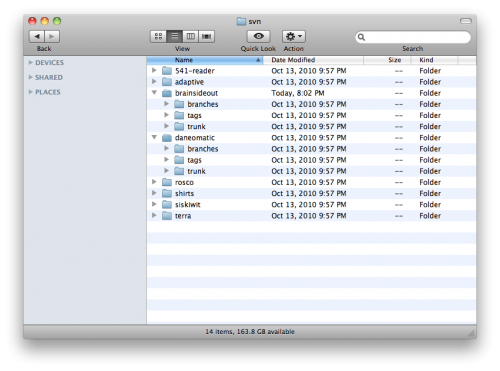
Task: Expand the DEVICES sidebar section
Action: (x=31, y=62)
